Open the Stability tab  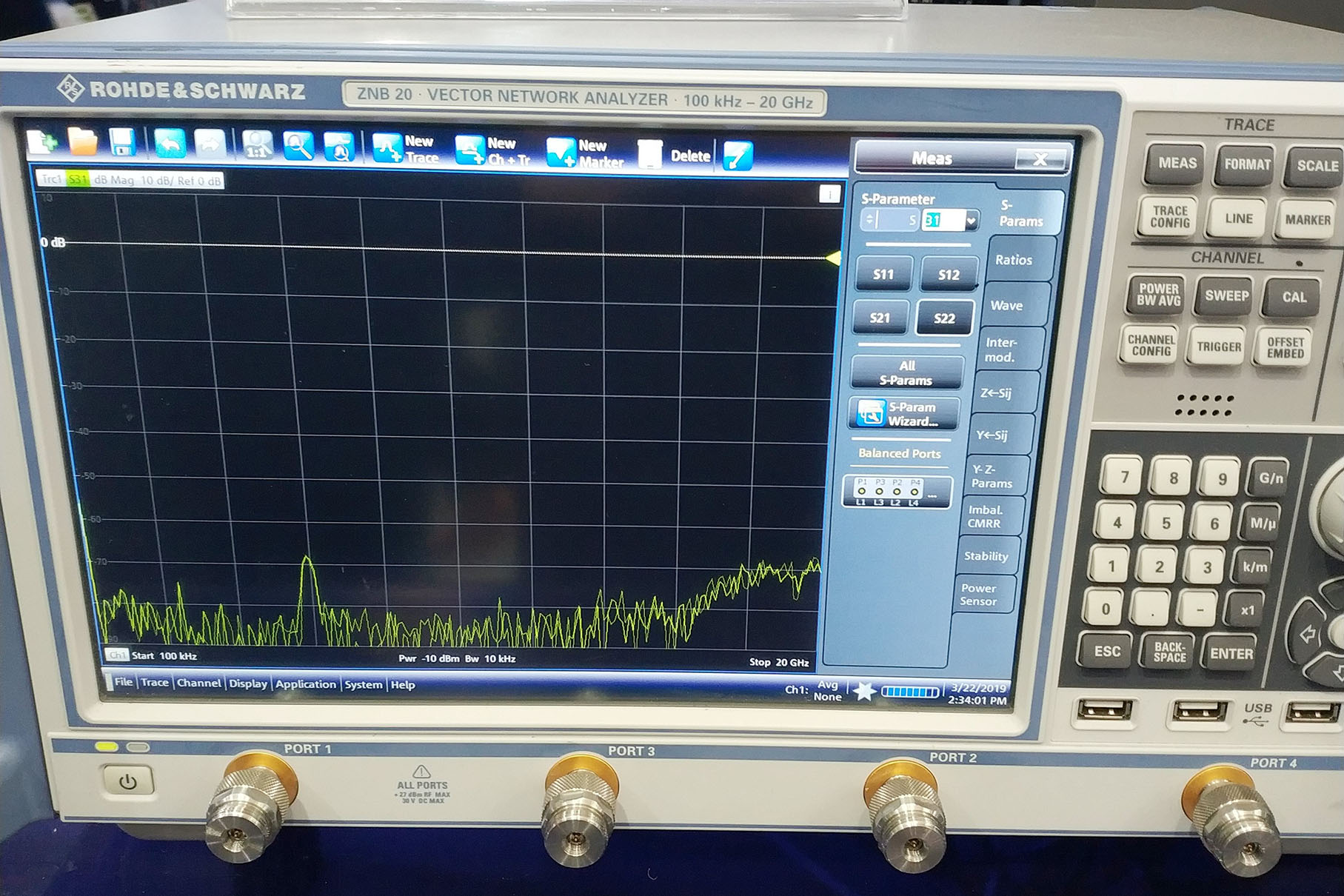click(986, 556)
